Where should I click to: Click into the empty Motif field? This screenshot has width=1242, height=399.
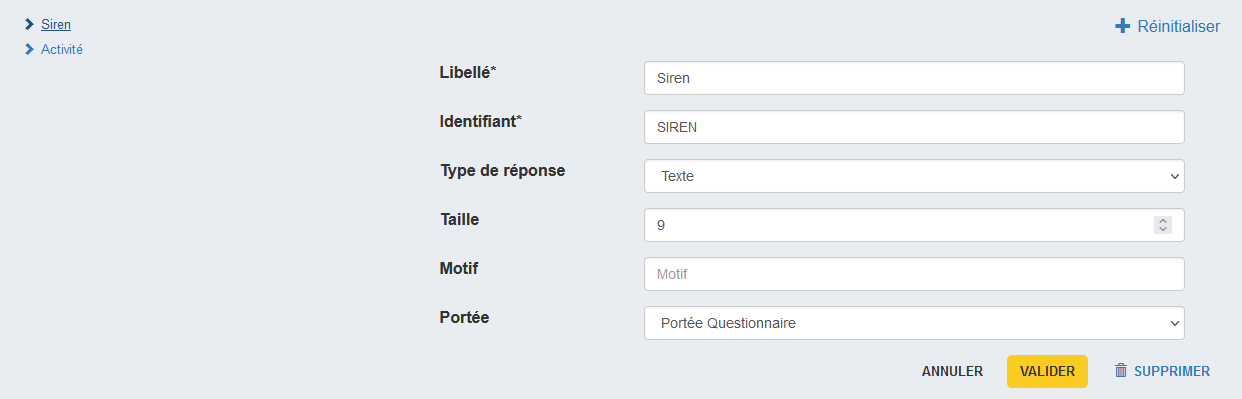click(x=914, y=274)
